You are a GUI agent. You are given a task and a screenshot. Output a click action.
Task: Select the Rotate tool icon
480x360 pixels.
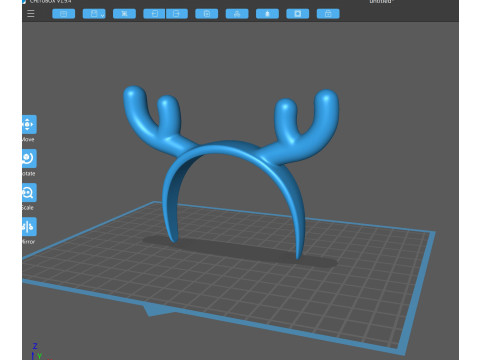(x=29, y=158)
